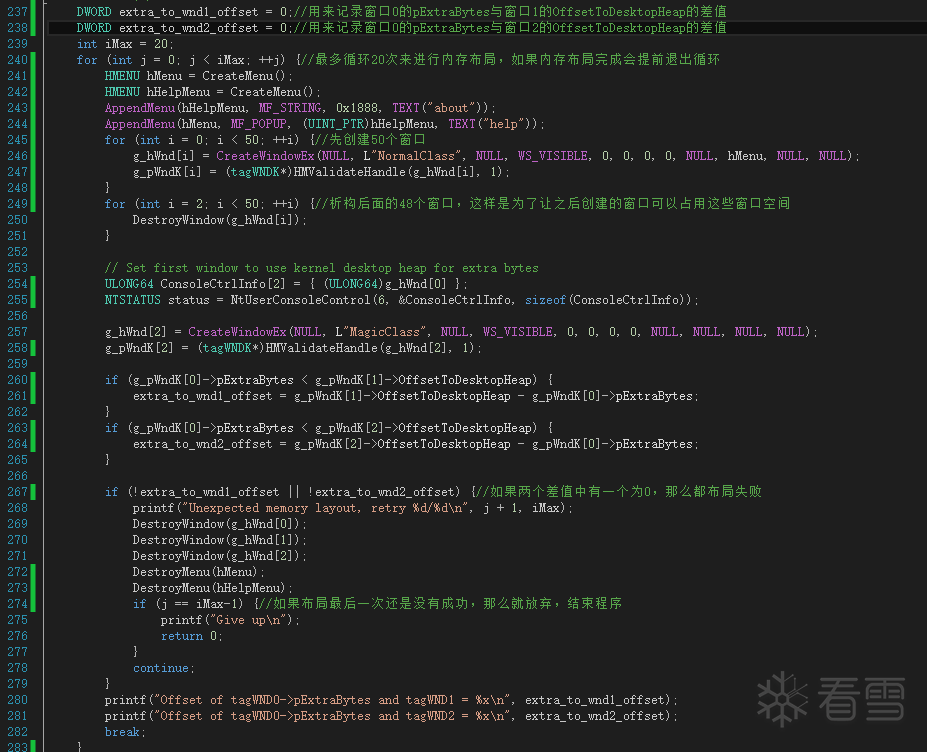Image resolution: width=927 pixels, height=752 pixels.
Task: Click the TEXT("about") string
Action: (x=440, y=108)
